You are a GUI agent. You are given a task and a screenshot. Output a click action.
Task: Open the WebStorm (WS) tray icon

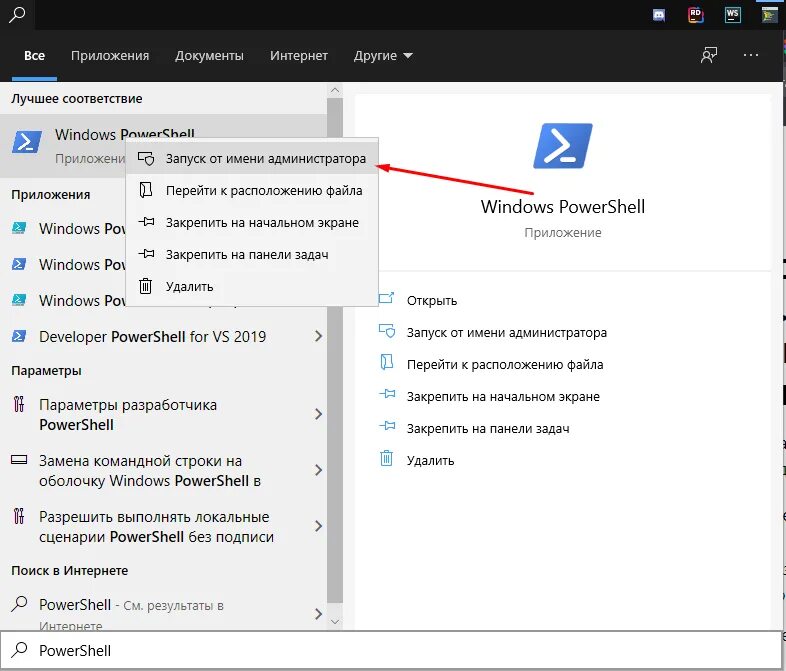tap(732, 15)
